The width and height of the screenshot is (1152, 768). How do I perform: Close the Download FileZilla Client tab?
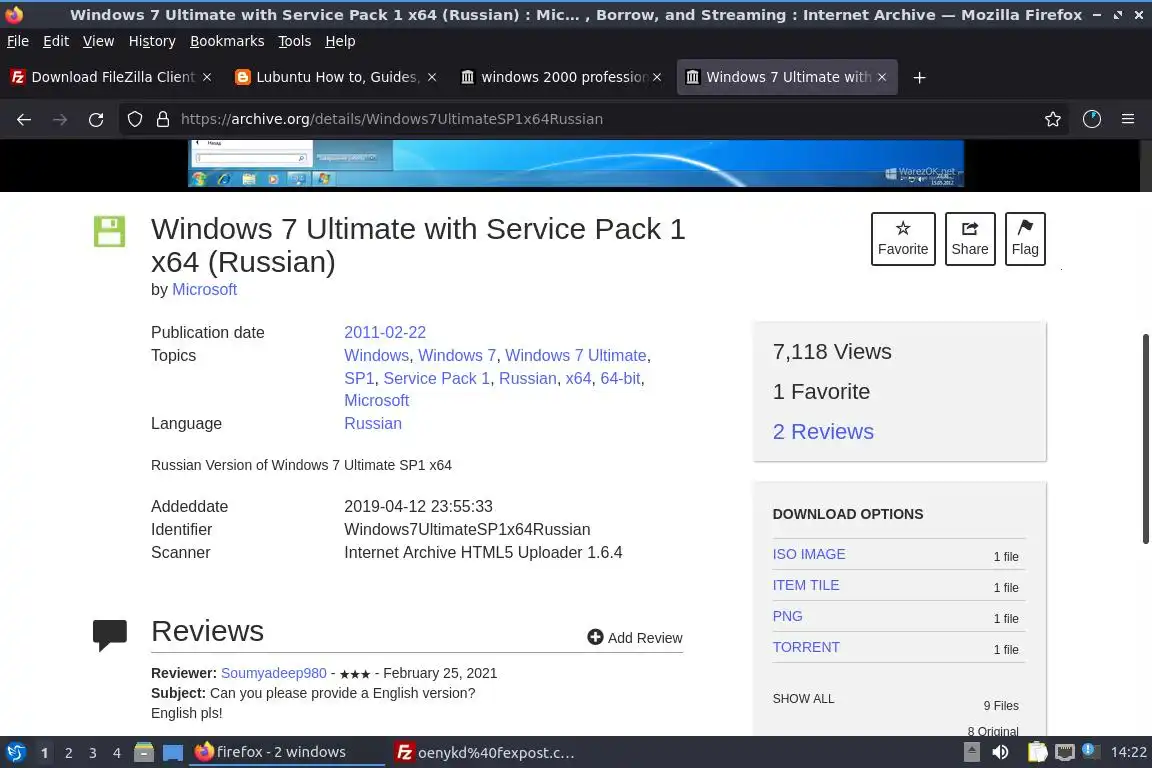tap(207, 77)
